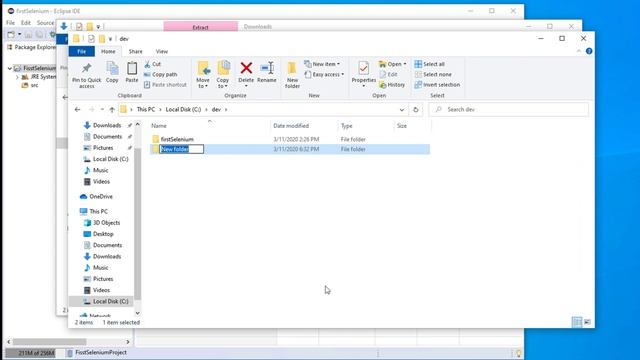Click the Paste ribbon icon
The width and height of the screenshot is (640, 360).
132,68
